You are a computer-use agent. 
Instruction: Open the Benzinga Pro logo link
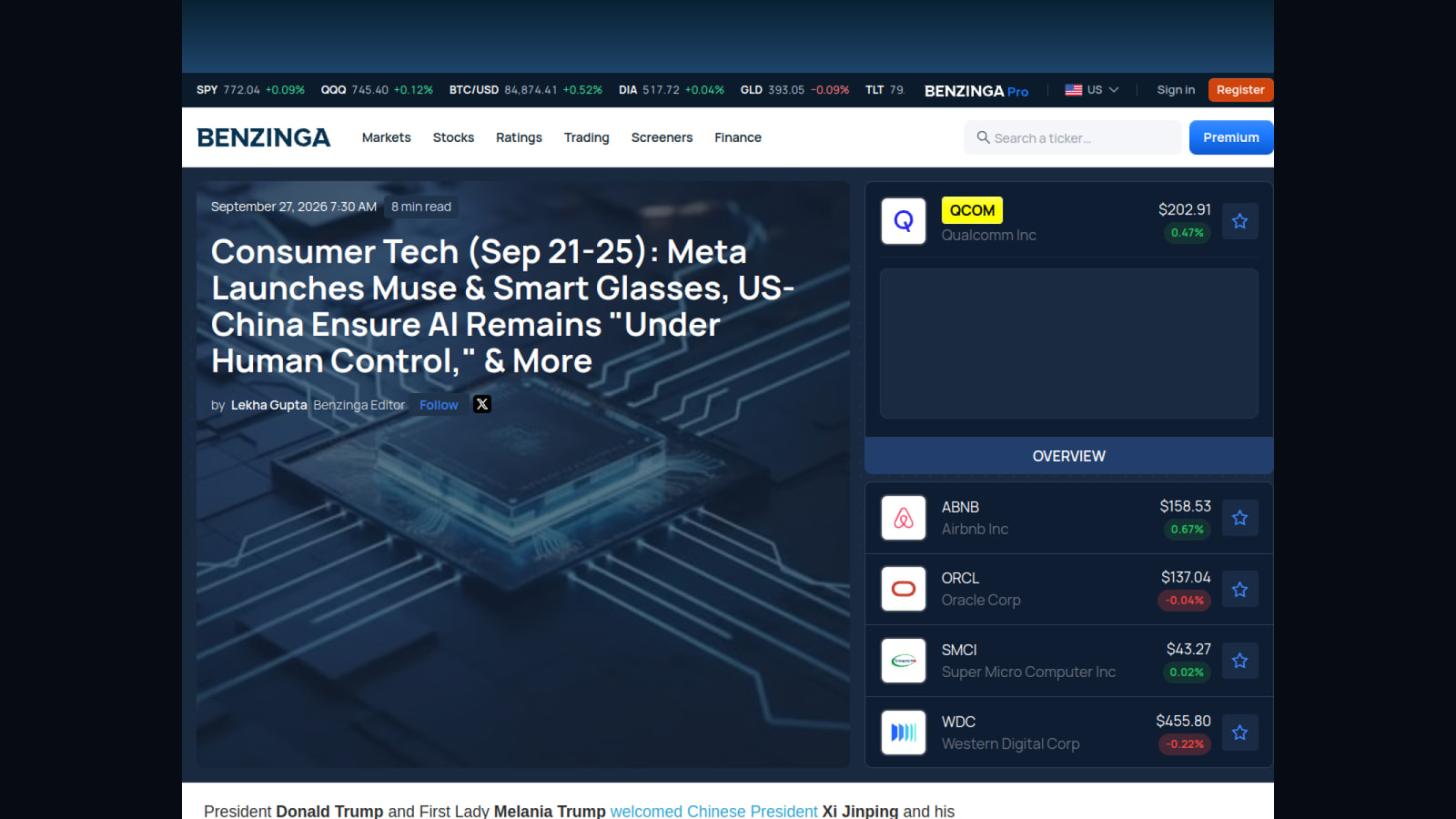[976, 91]
